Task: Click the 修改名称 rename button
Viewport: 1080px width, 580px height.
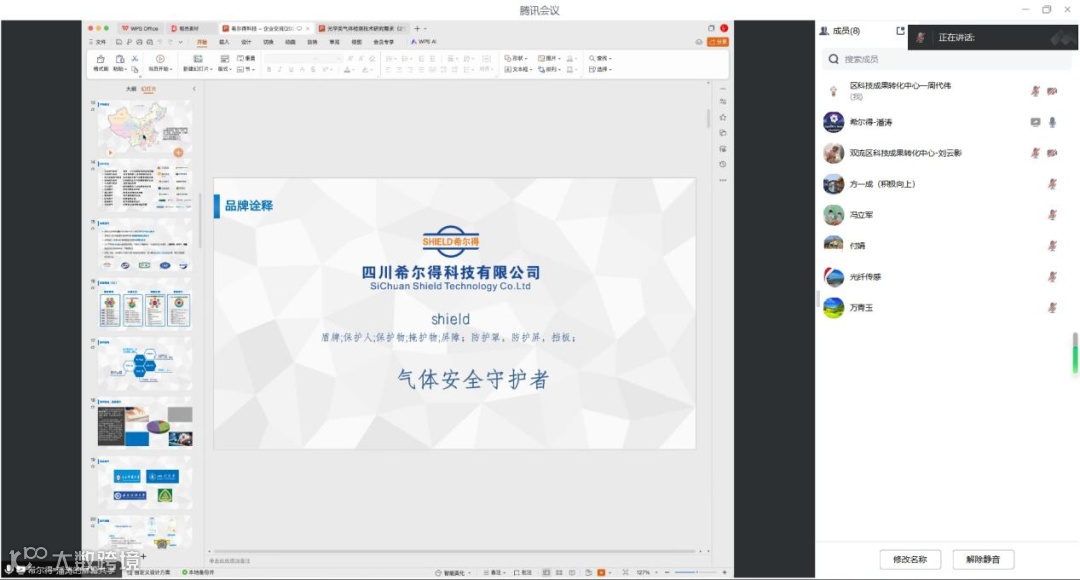Action: pos(910,559)
